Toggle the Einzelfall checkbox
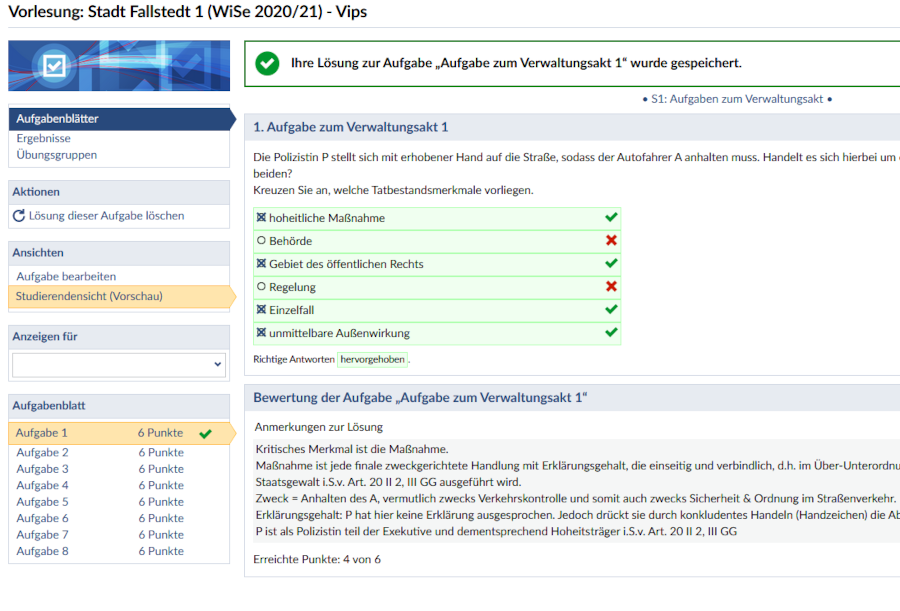 (x=262, y=310)
